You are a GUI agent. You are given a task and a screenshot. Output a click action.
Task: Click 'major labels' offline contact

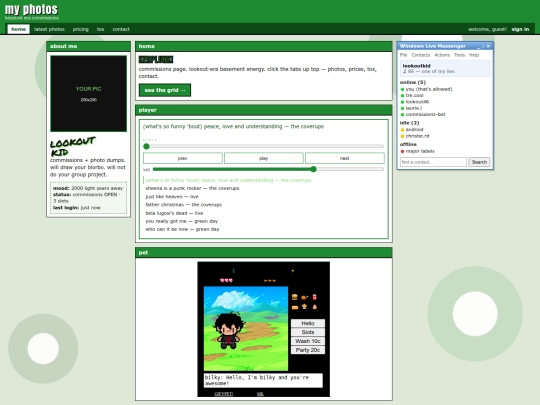pyautogui.click(x=420, y=151)
